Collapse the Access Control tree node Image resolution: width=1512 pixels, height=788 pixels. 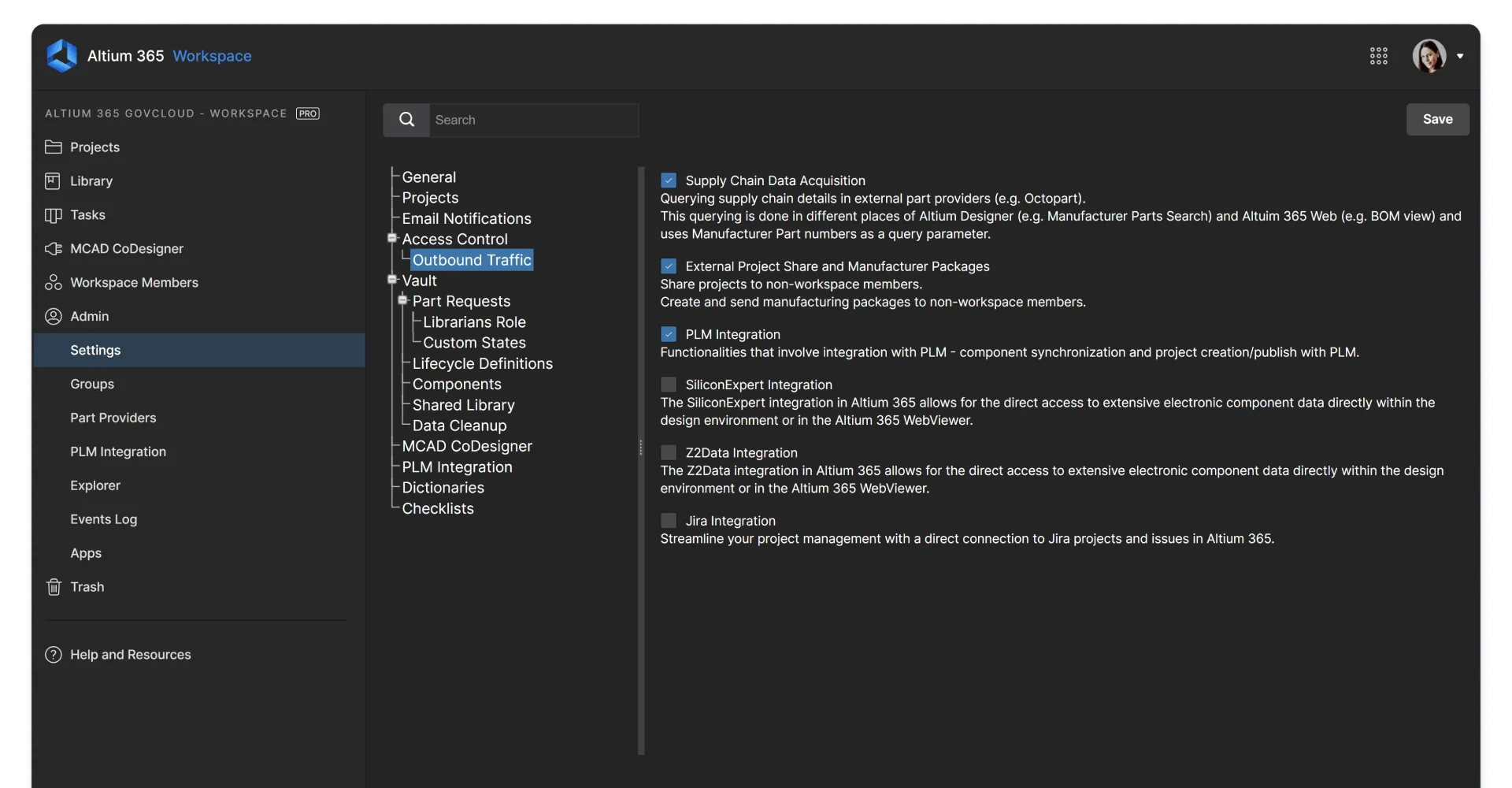(x=392, y=238)
